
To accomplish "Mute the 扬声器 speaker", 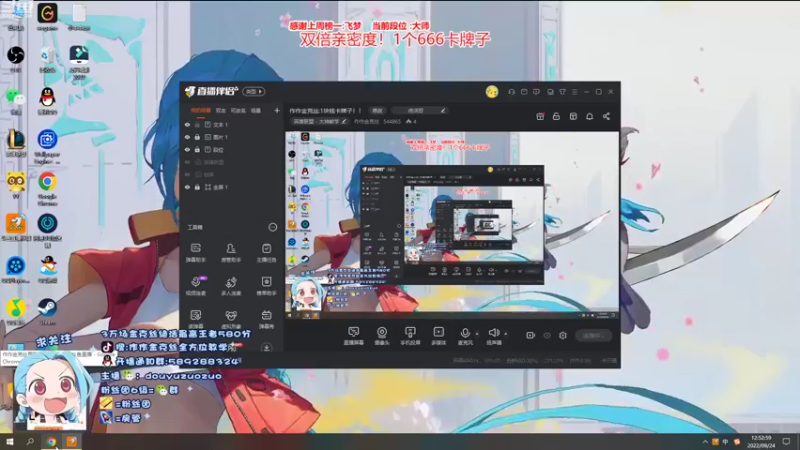I will 493,336.
